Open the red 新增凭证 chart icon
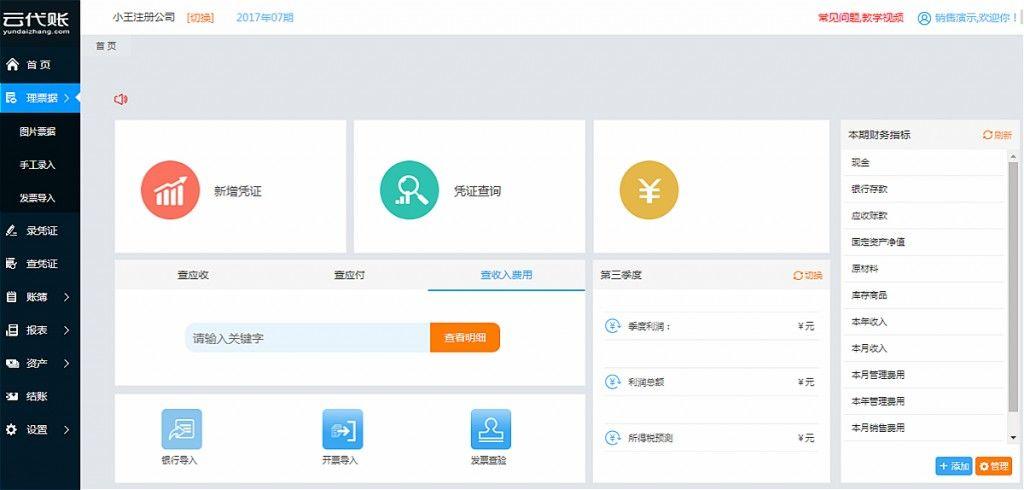 (170, 190)
